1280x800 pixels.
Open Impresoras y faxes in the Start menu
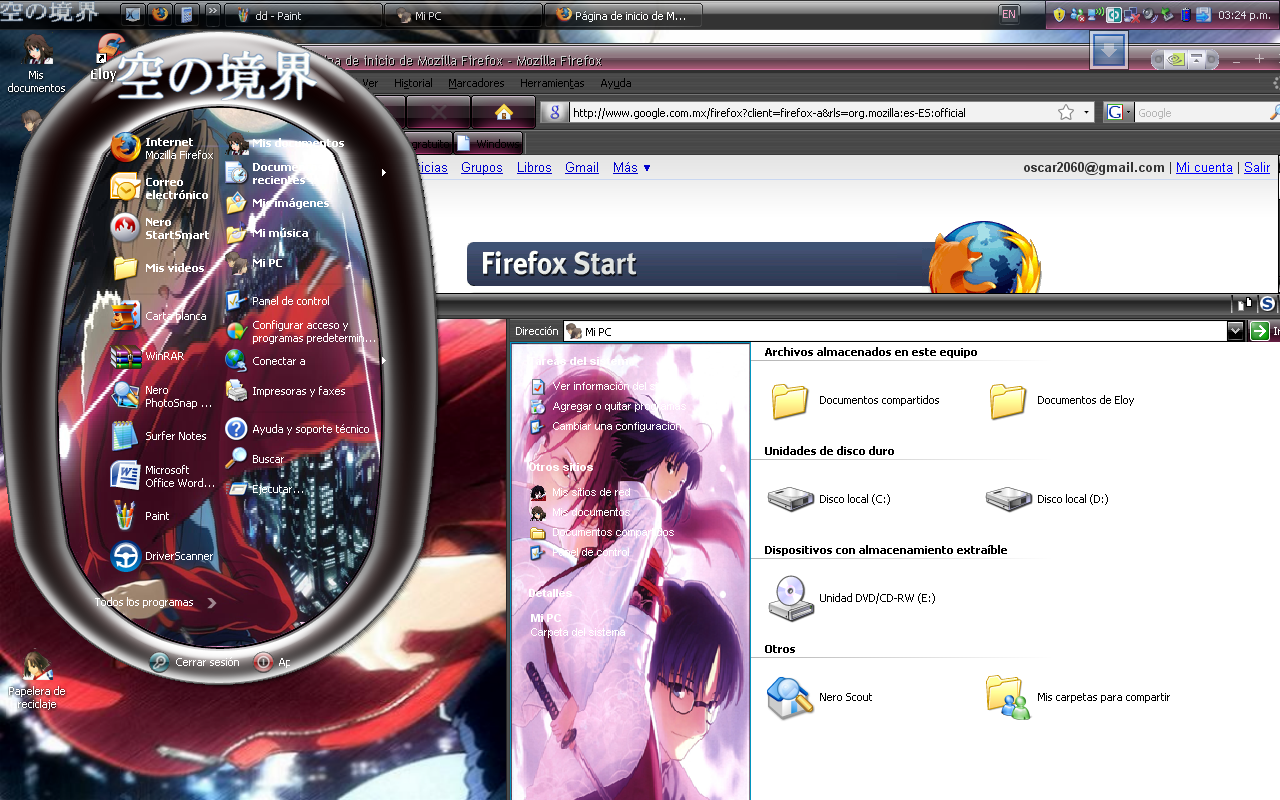point(285,391)
